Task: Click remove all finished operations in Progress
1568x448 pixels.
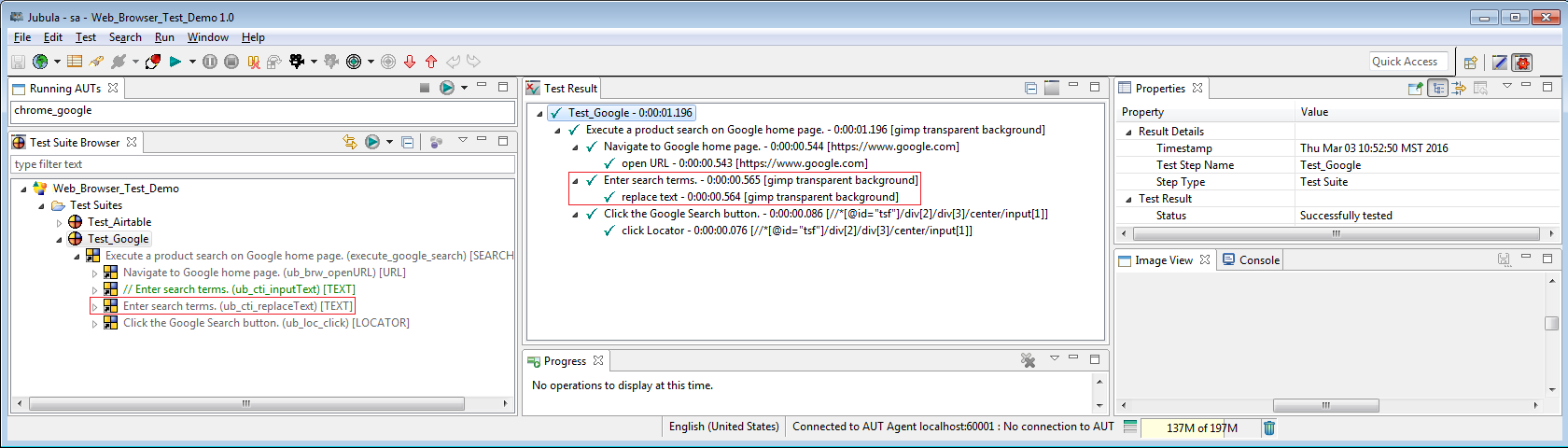Action: [1029, 360]
